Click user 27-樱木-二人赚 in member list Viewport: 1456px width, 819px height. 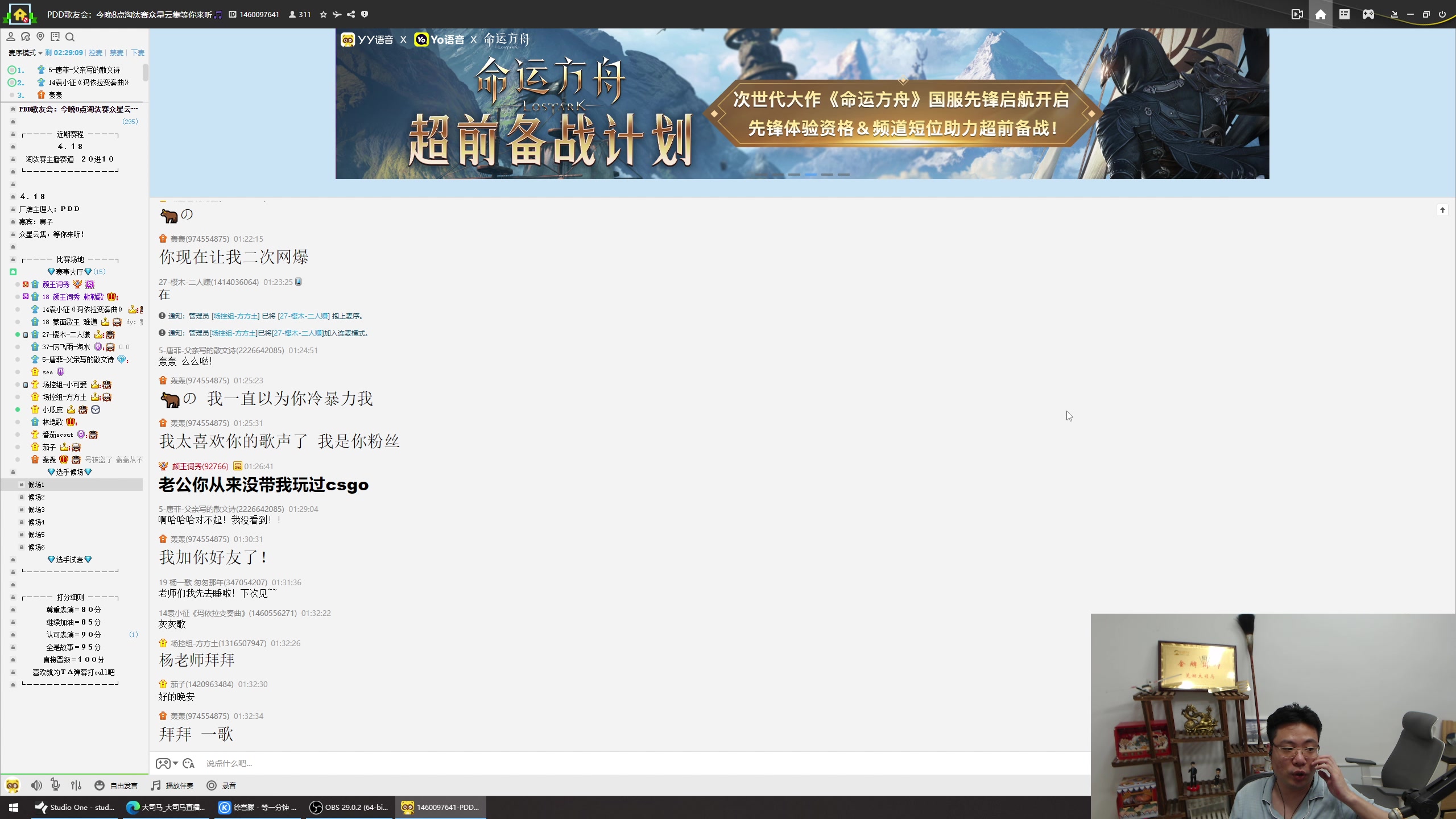point(66,334)
